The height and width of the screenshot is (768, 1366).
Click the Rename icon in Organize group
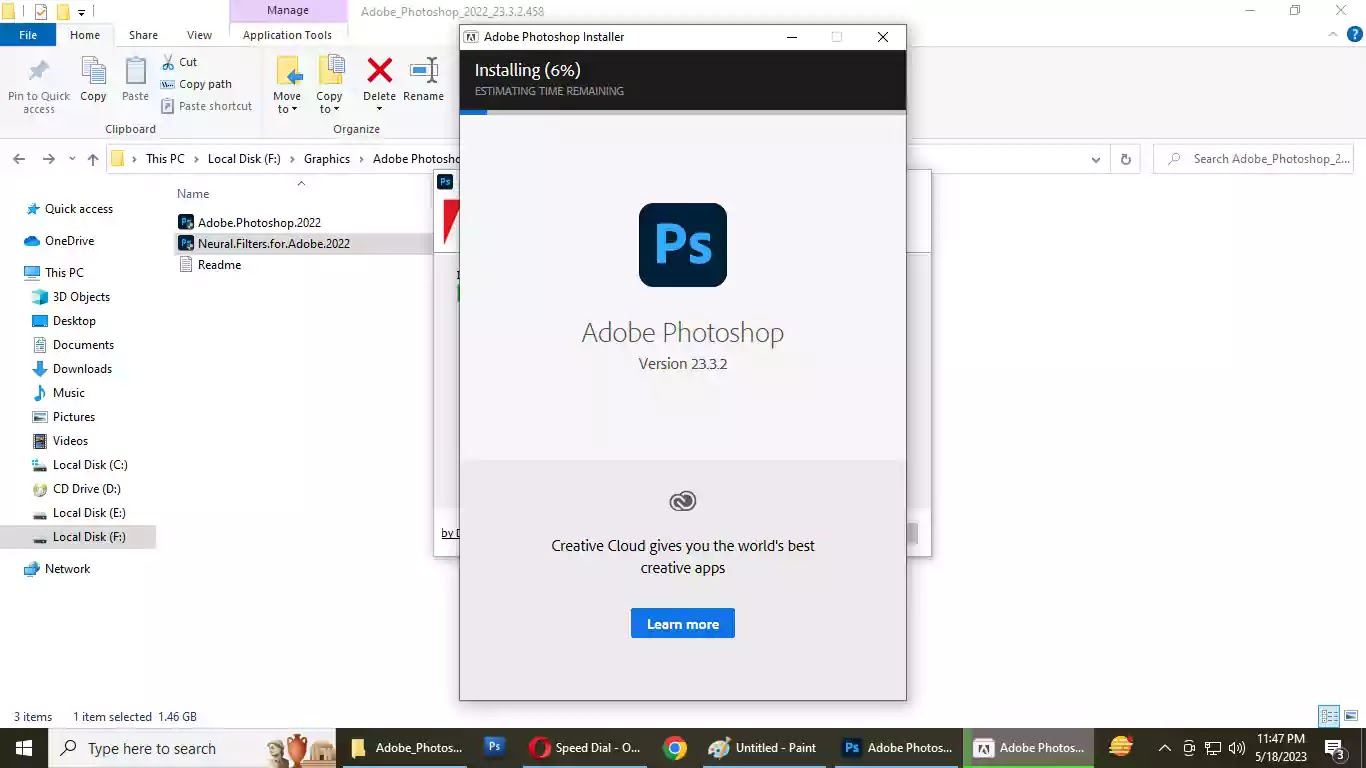(x=424, y=70)
